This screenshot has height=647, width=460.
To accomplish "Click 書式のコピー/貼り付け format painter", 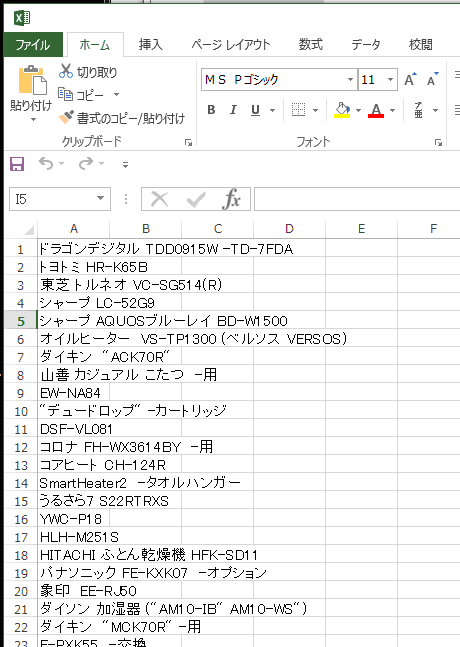I will click(x=122, y=118).
